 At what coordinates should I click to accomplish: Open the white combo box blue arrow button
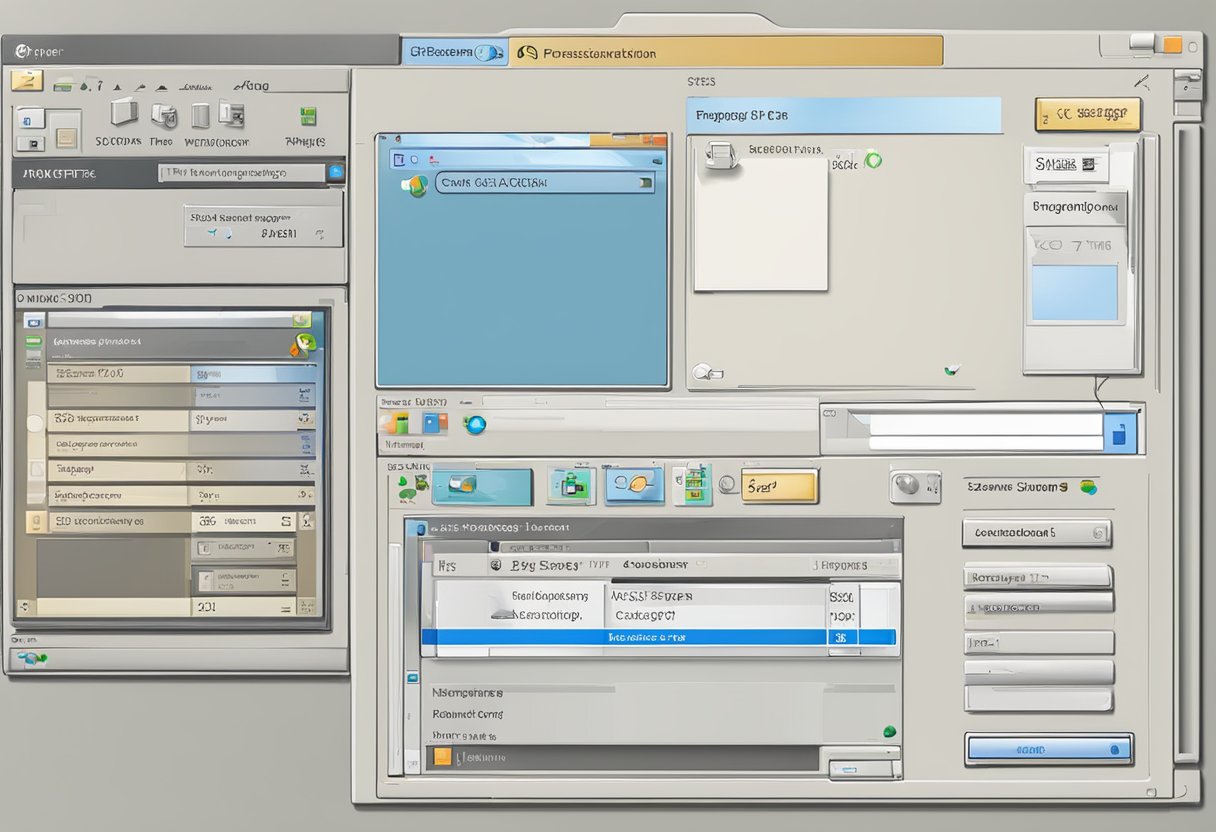(x=1120, y=433)
